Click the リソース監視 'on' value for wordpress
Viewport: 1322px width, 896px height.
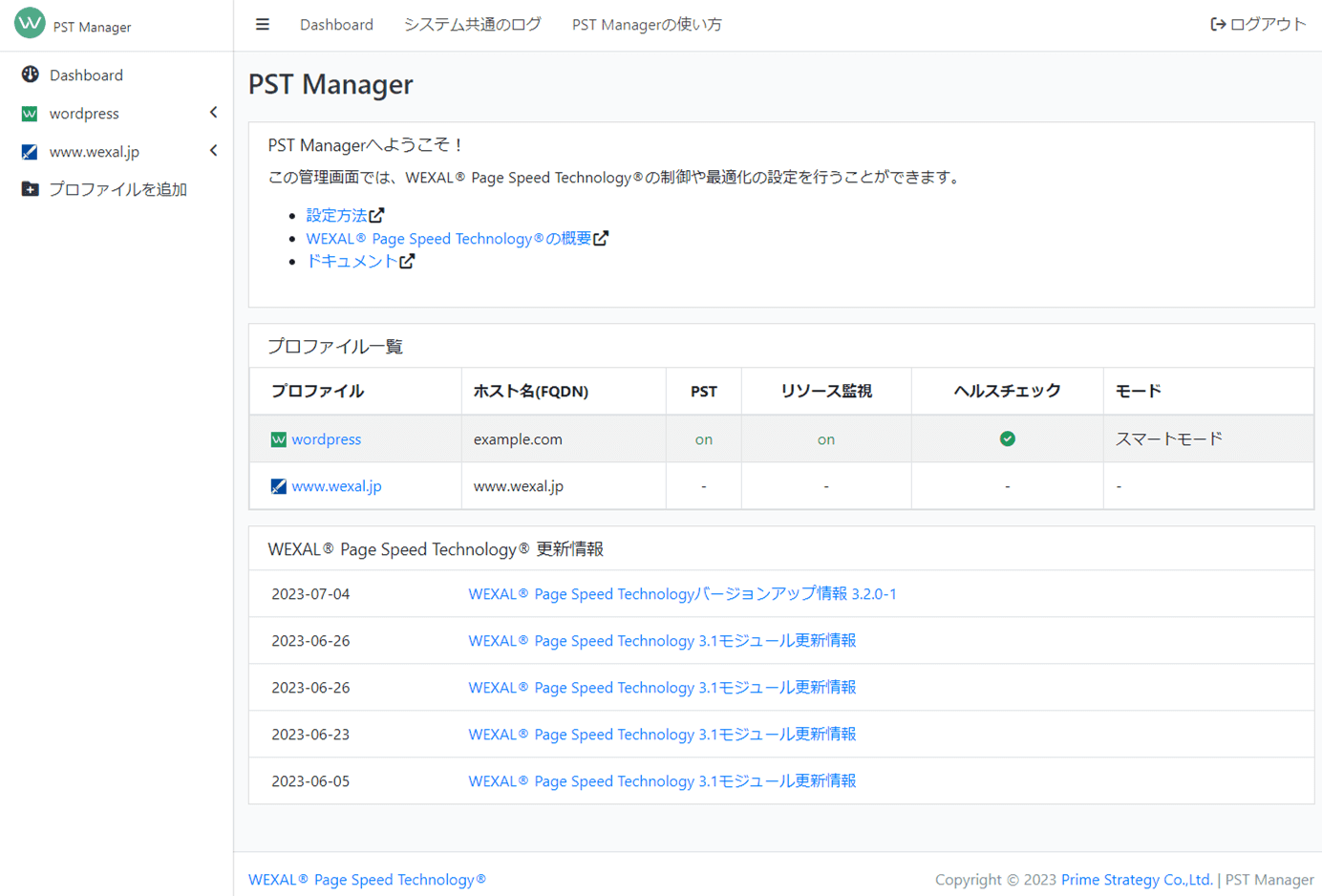coord(826,439)
